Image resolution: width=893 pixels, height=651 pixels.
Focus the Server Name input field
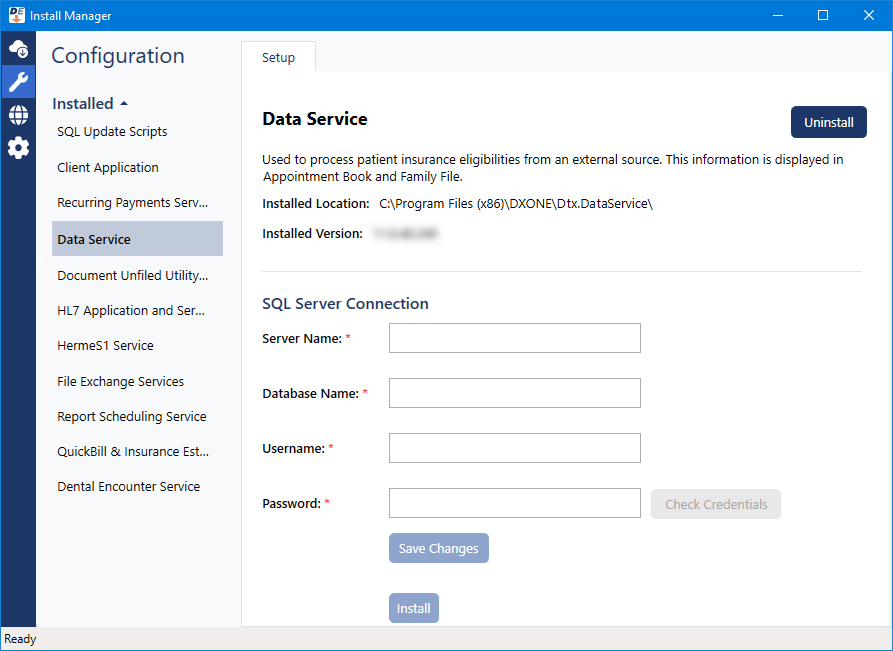click(515, 338)
